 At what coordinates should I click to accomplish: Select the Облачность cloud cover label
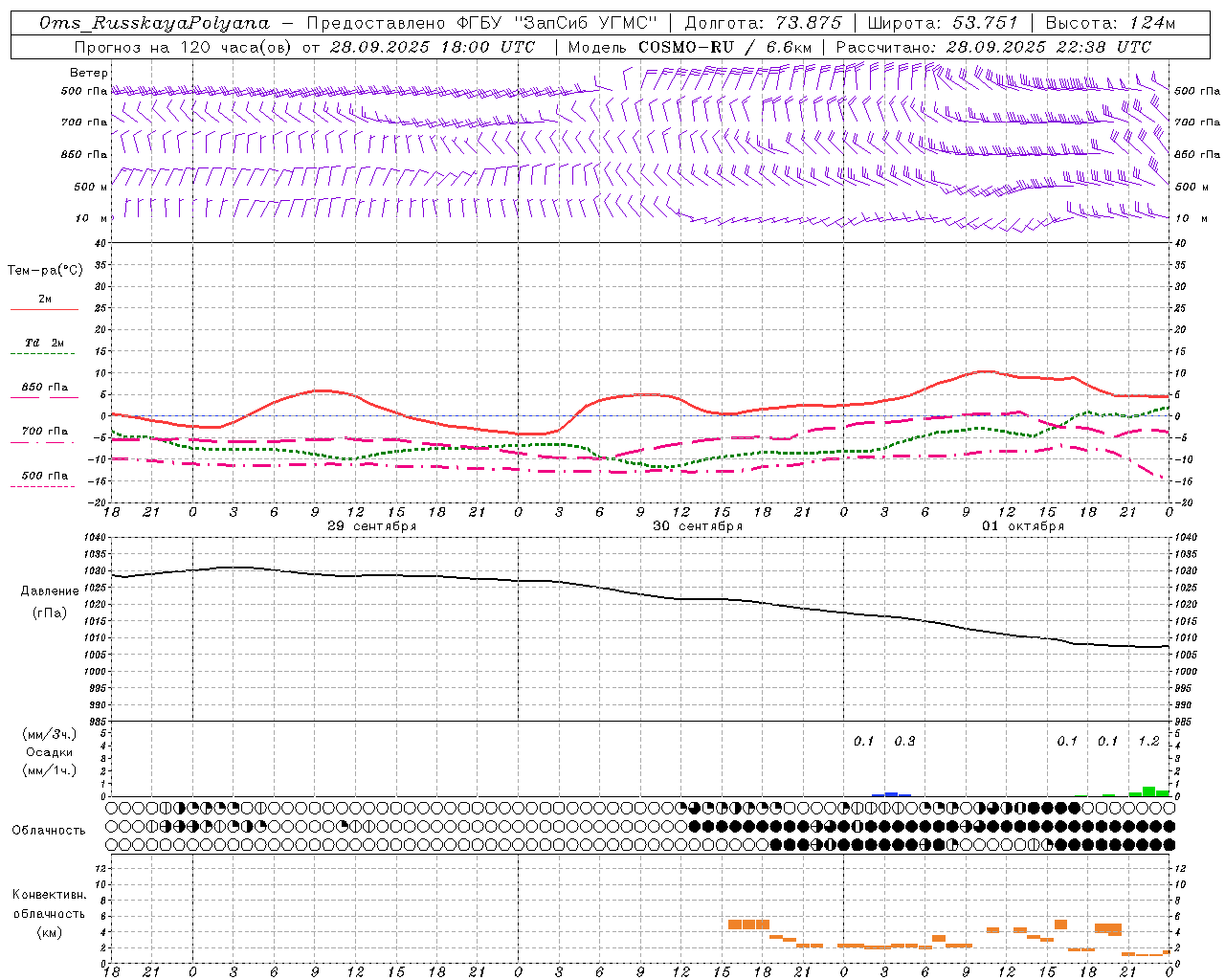coord(49,831)
